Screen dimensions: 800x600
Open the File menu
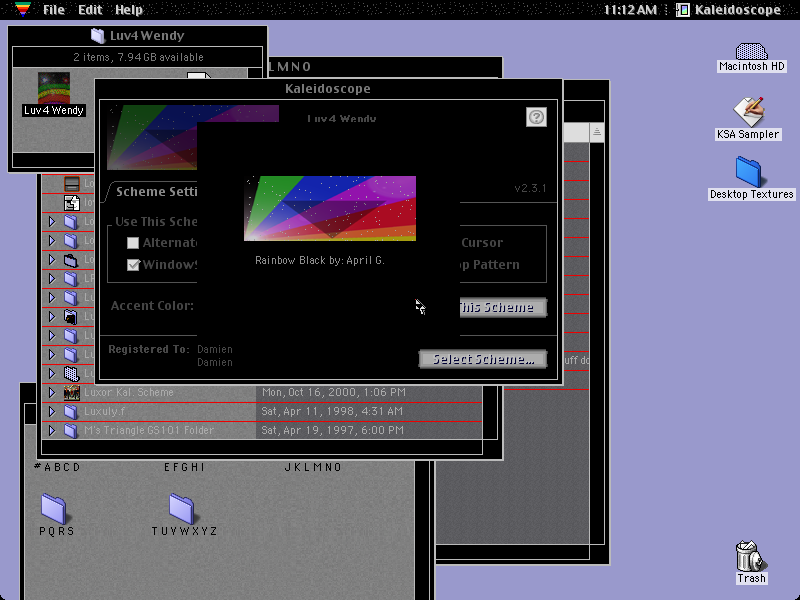click(x=54, y=10)
